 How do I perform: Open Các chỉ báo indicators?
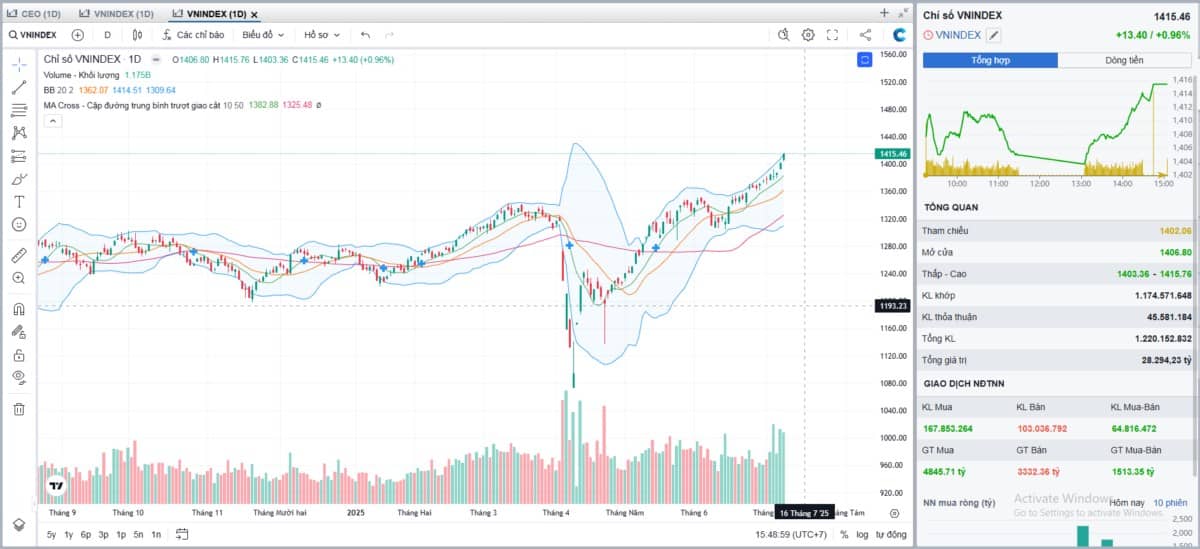[x=193, y=34]
